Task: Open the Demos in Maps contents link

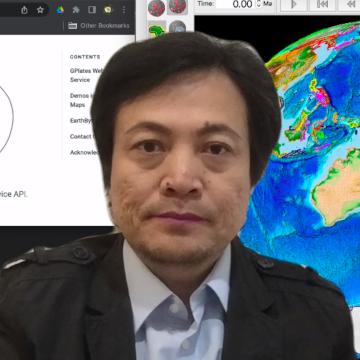Action: [x=79, y=100]
